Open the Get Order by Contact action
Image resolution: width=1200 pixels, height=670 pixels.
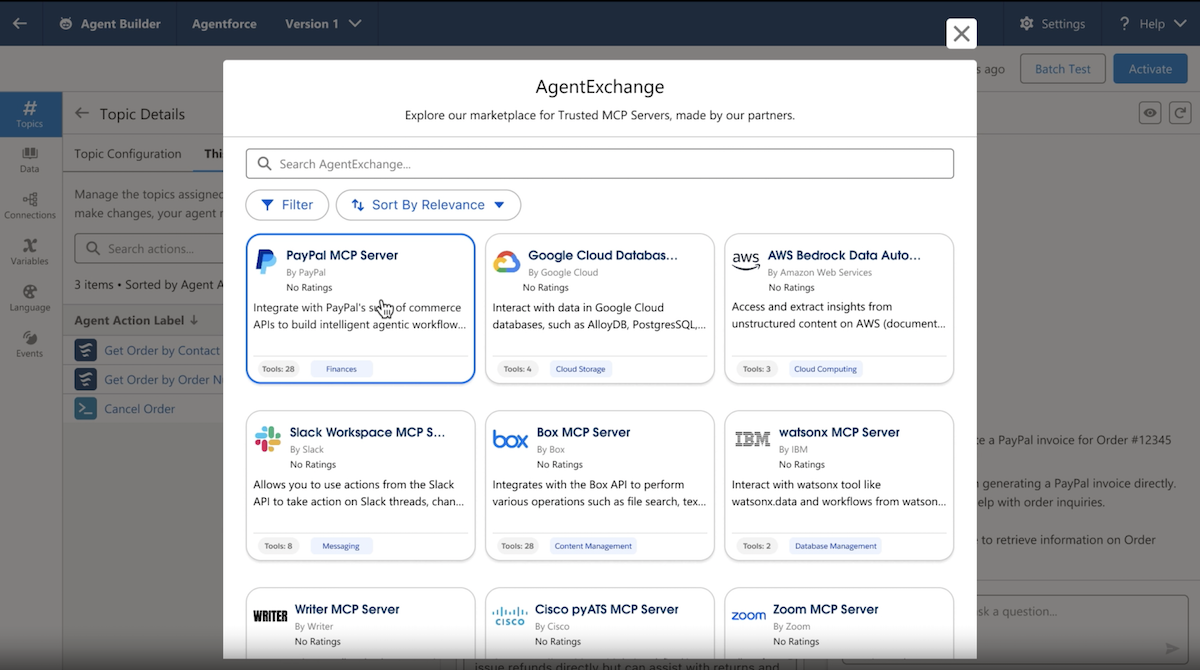tap(162, 351)
